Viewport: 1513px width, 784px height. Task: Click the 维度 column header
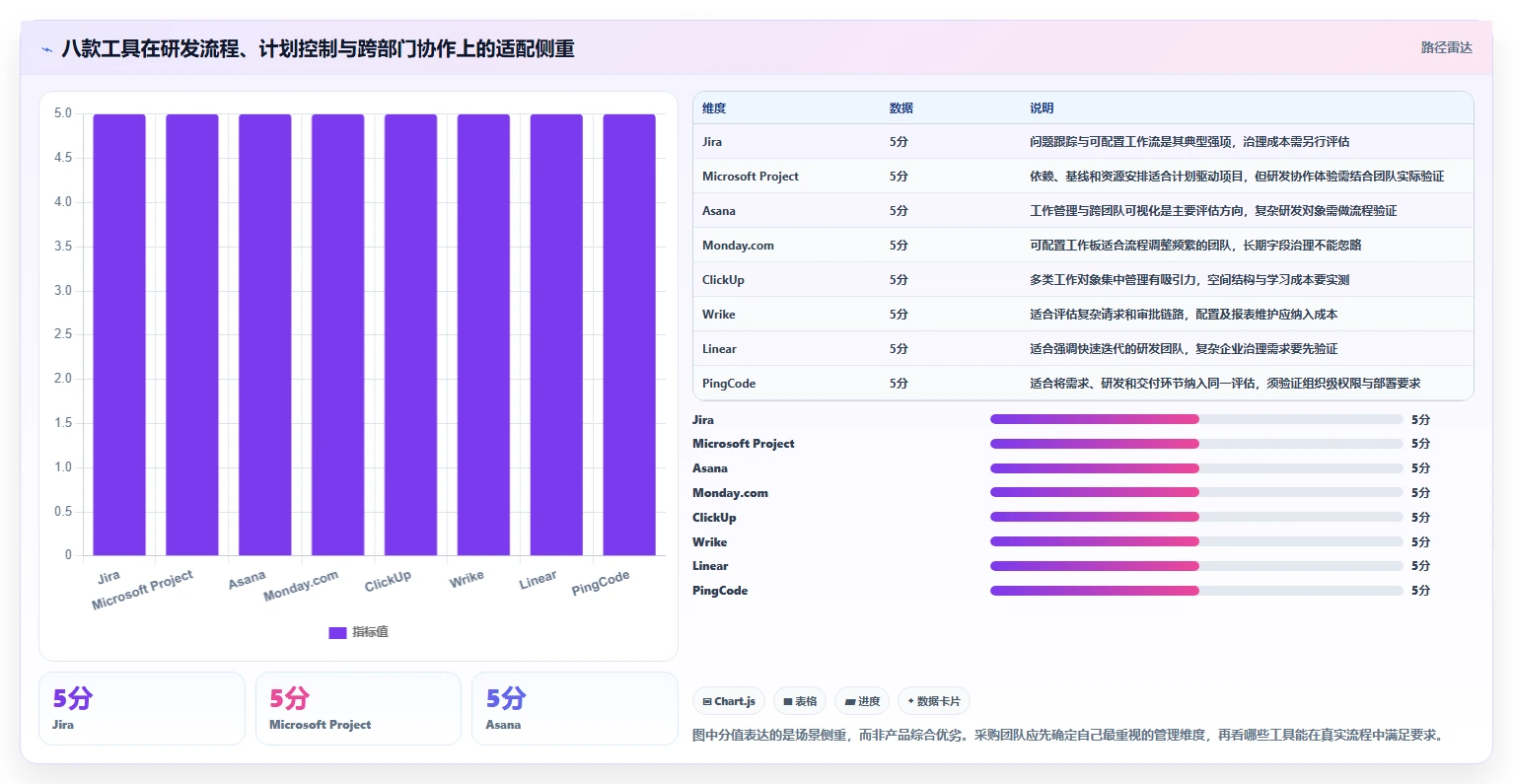[714, 108]
